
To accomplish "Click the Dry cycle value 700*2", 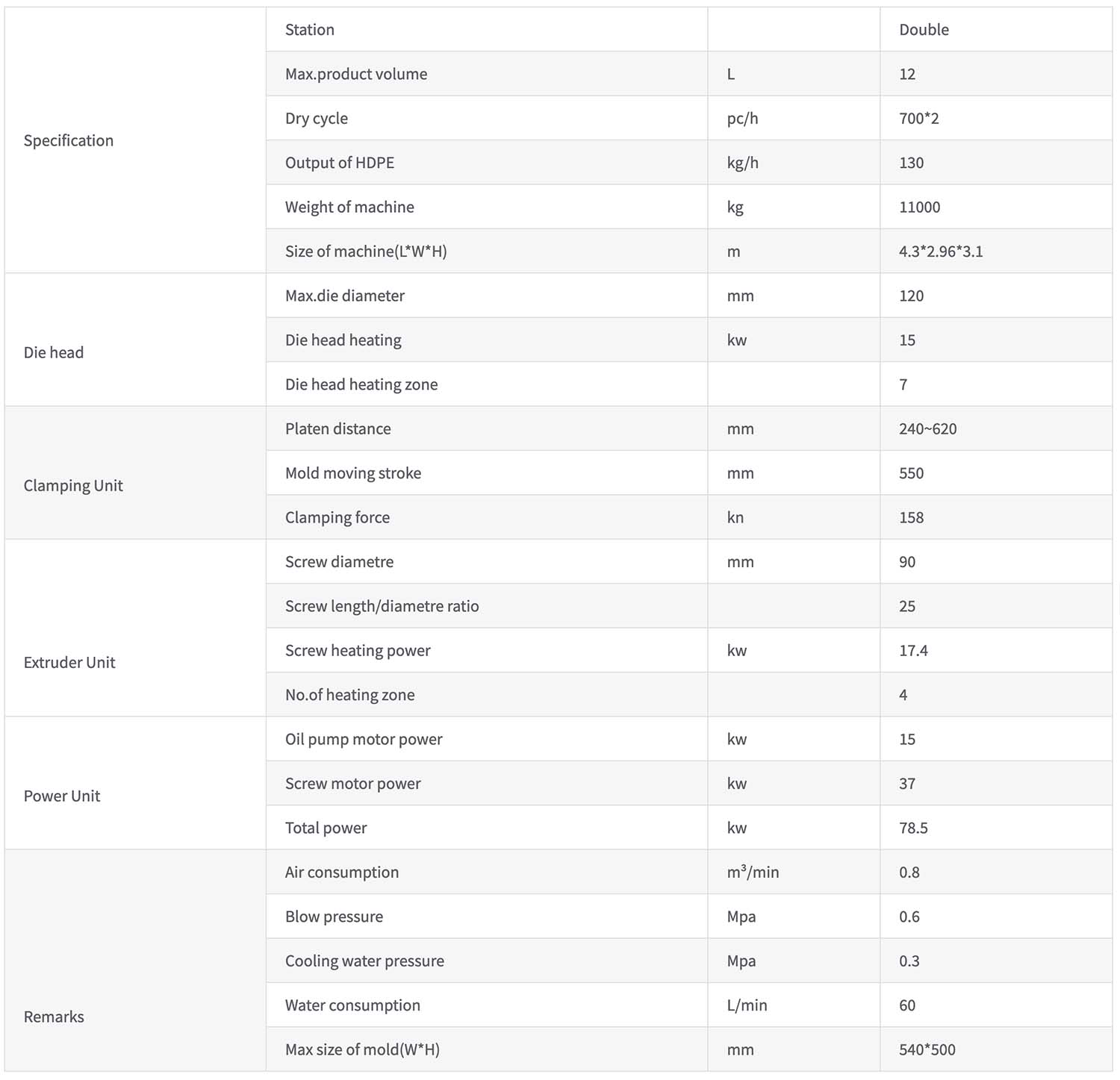I will tap(919, 118).
